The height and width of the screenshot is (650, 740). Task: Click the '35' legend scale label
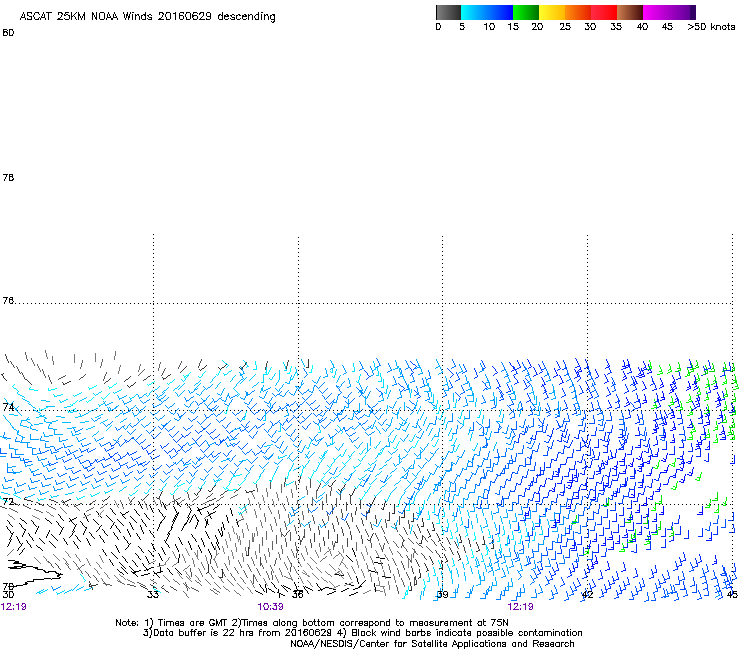tap(616, 27)
